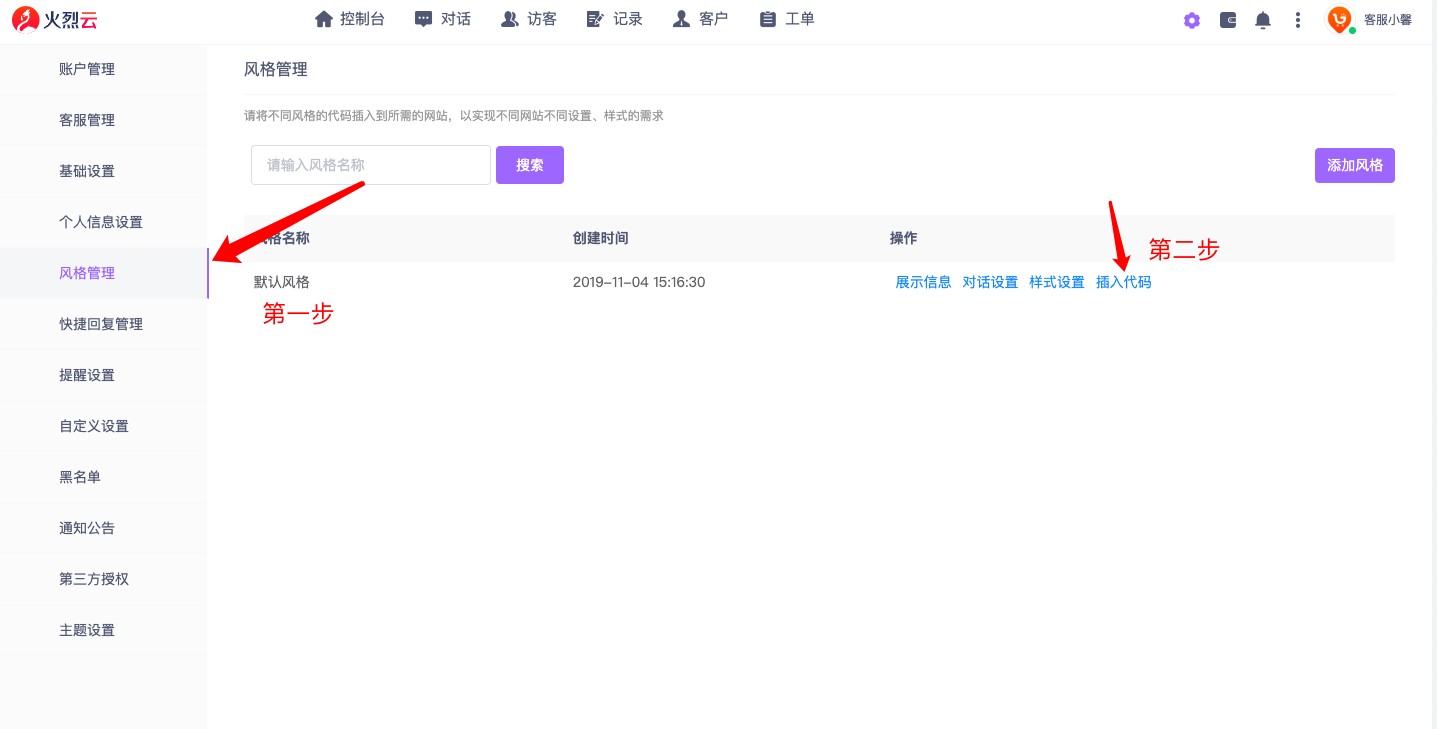Screen dimensions: 1437x729
Task: Click 对话设置 link in default style row
Action: click(990, 282)
